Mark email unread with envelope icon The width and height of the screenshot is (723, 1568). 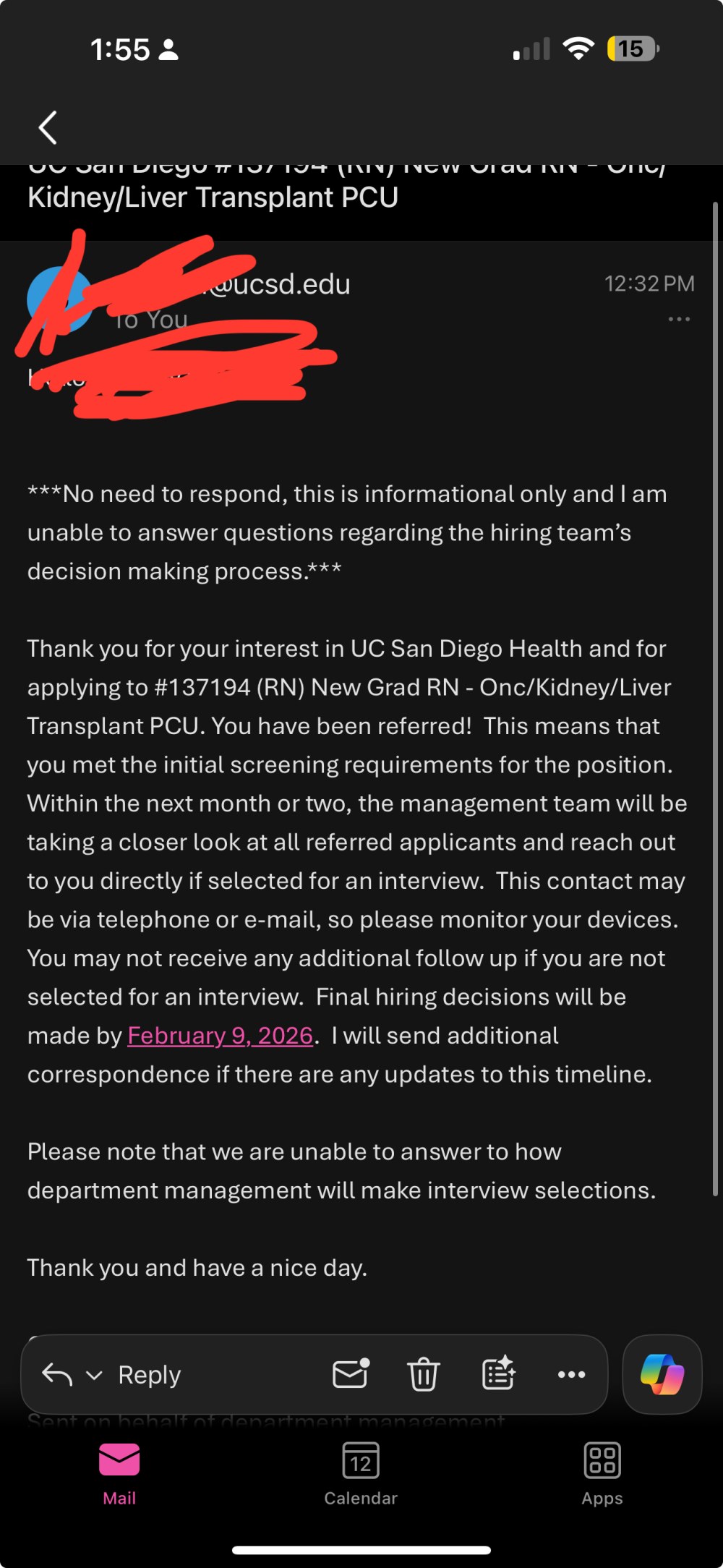click(x=351, y=1373)
